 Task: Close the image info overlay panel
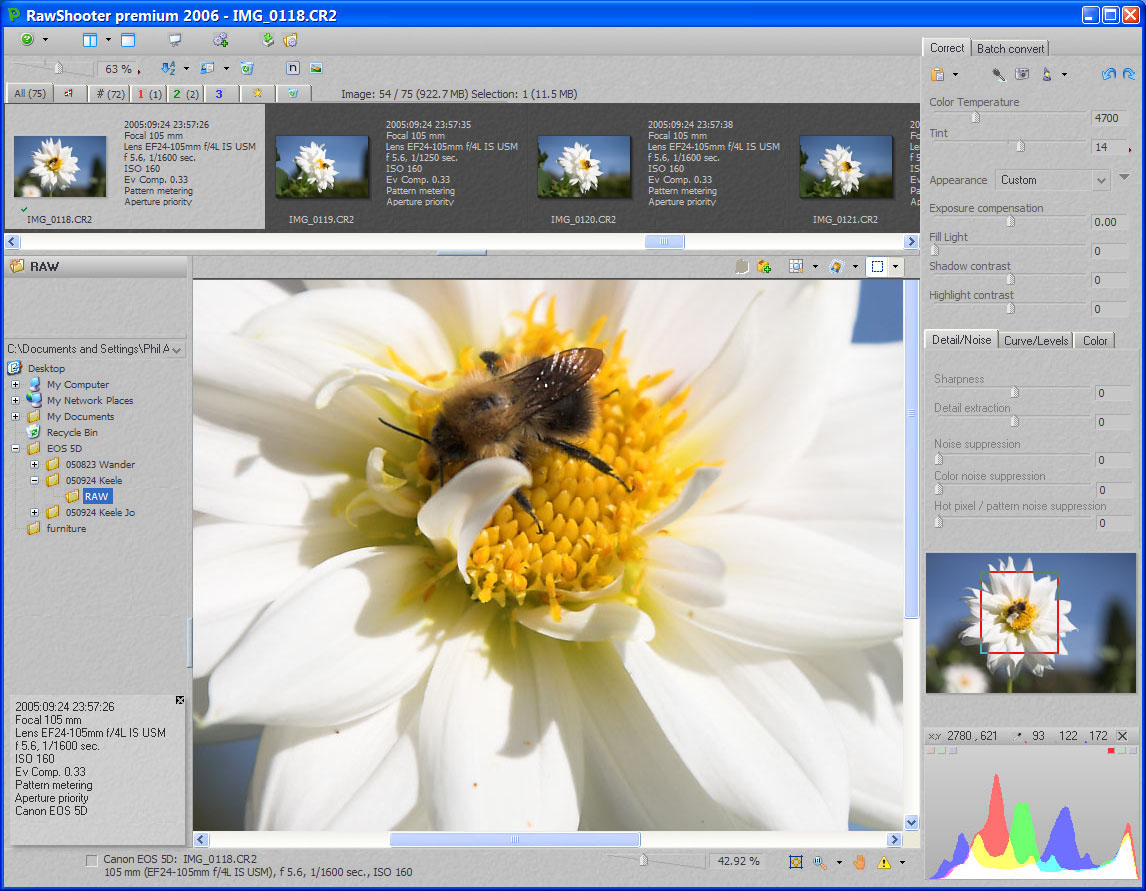(180, 700)
